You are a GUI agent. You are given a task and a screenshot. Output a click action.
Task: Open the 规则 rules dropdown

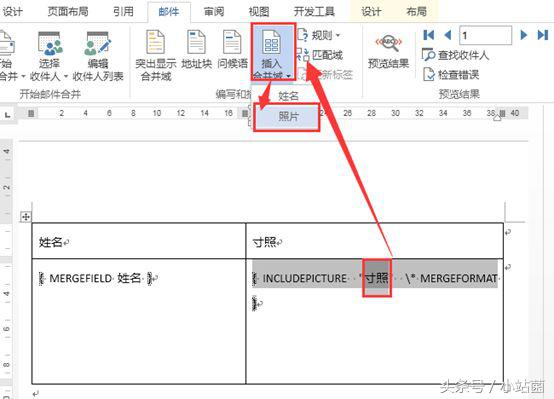point(319,35)
